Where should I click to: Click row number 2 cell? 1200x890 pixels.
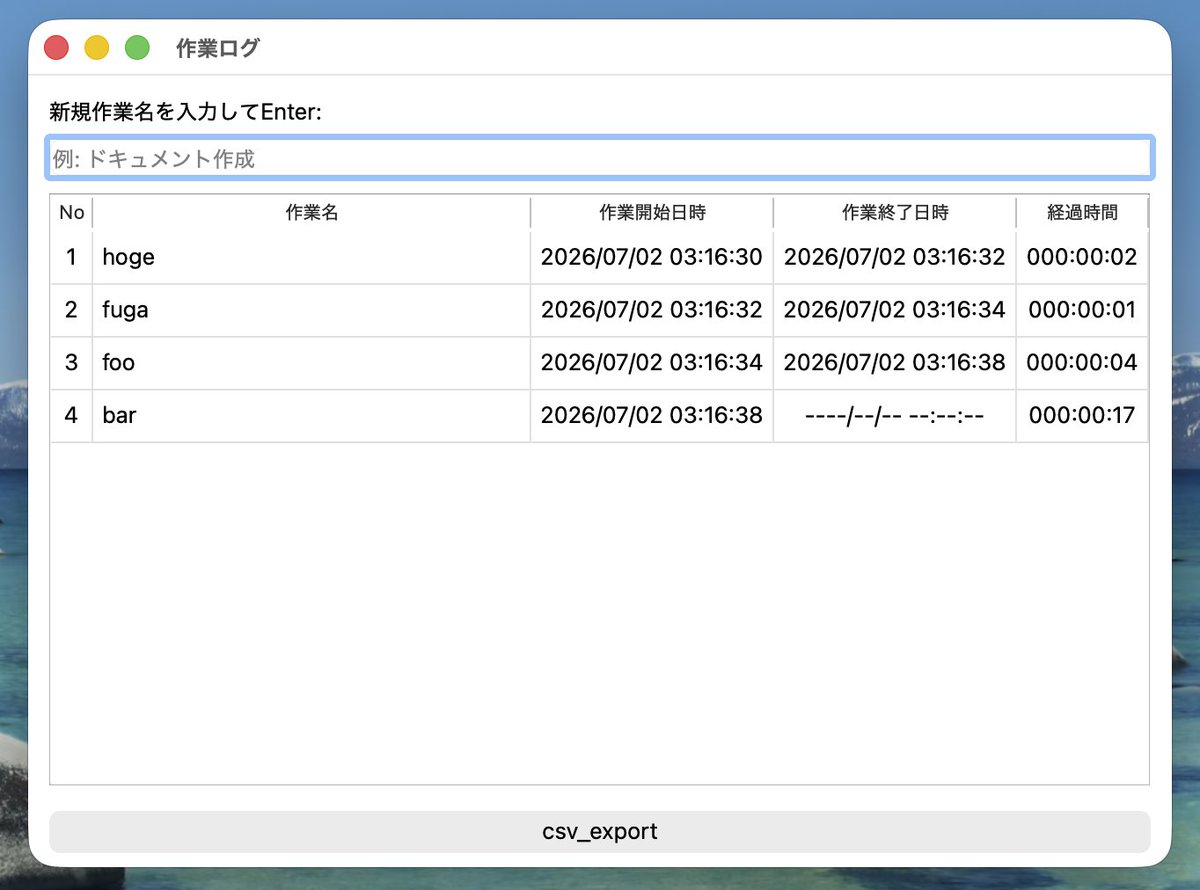coord(71,310)
